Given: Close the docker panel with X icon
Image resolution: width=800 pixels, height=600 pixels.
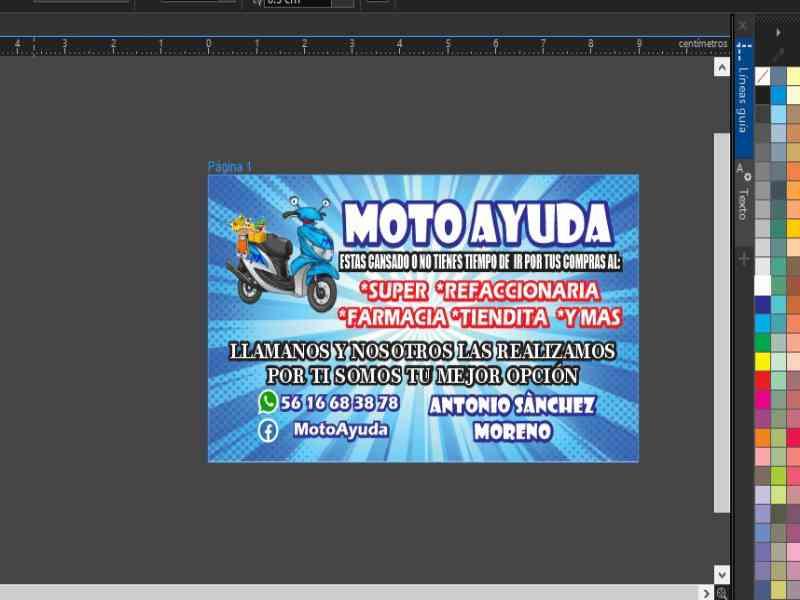Looking at the screenshot, I should [x=742, y=24].
